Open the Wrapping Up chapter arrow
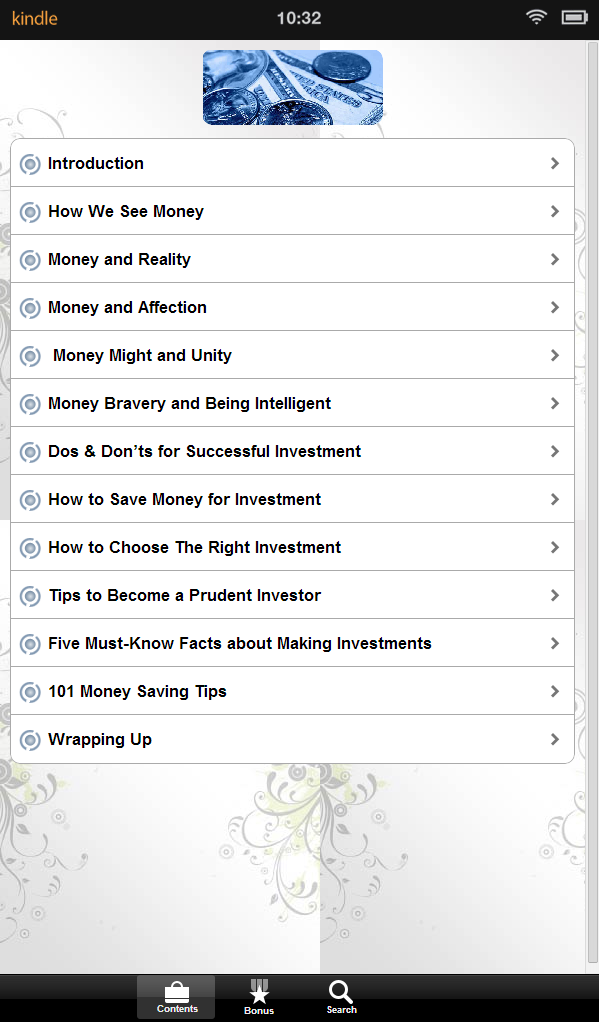Screen dimensions: 600x1024 pos(555,739)
